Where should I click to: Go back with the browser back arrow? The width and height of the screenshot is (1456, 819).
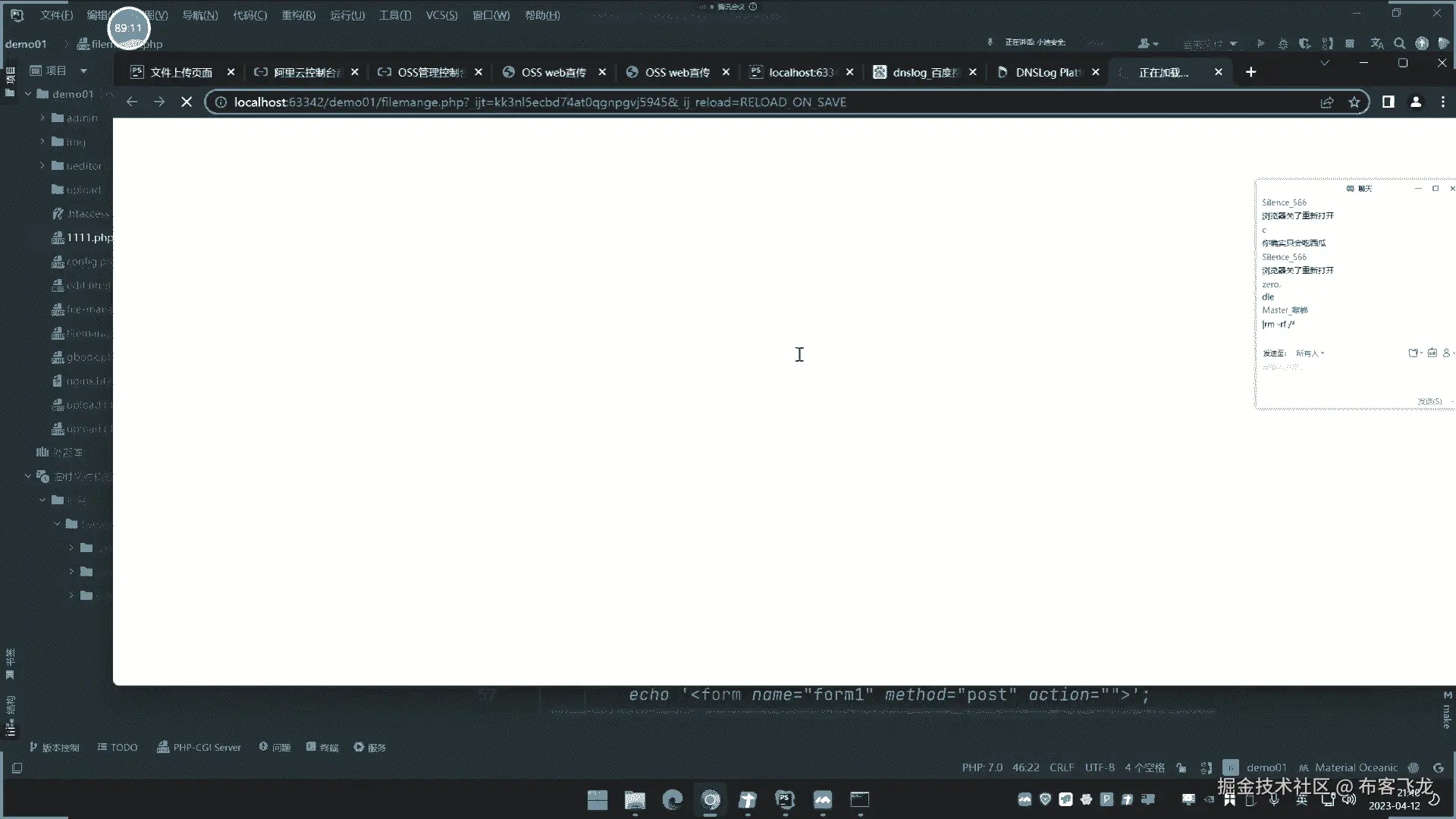(x=132, y=102)
